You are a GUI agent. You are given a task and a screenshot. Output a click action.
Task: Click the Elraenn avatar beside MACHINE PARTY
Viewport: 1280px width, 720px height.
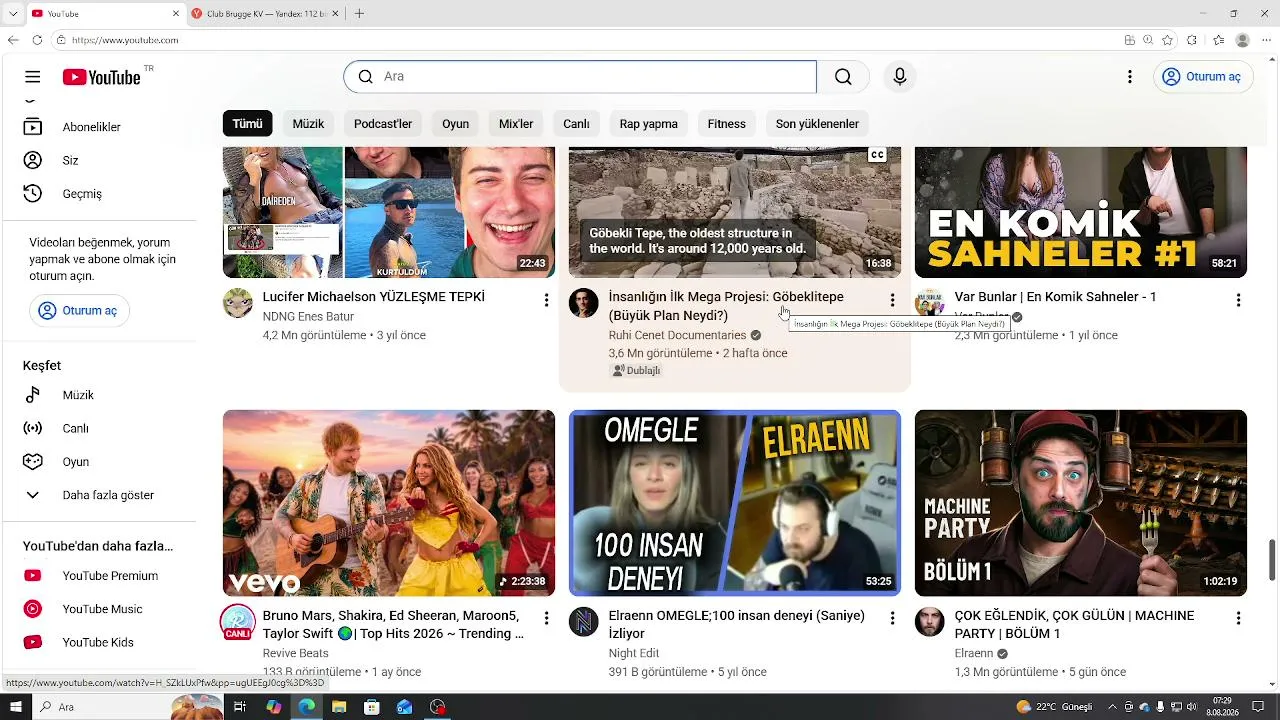pyautogui.click(x=930, y=622)
